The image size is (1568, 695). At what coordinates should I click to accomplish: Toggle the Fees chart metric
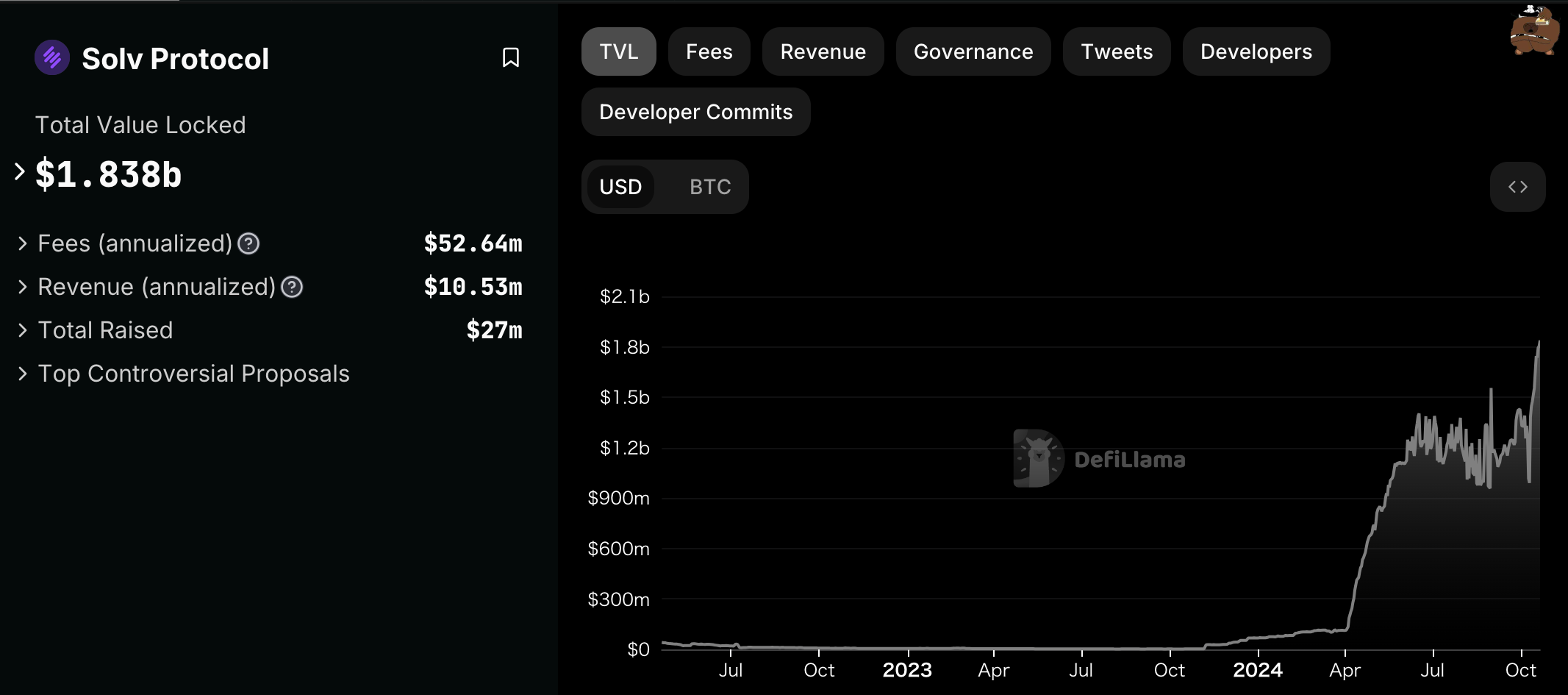coord(709,51)
